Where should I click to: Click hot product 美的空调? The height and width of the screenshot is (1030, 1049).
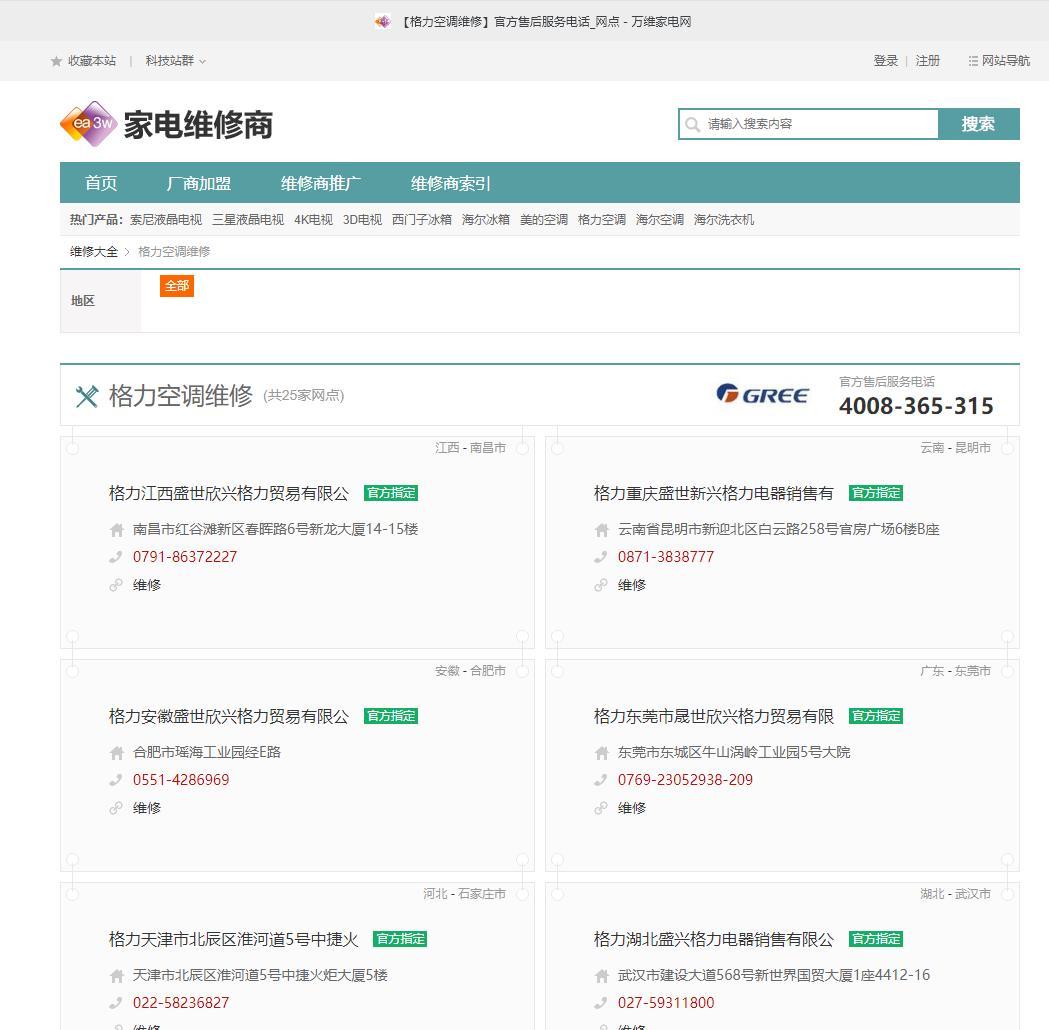click(544, 219)
